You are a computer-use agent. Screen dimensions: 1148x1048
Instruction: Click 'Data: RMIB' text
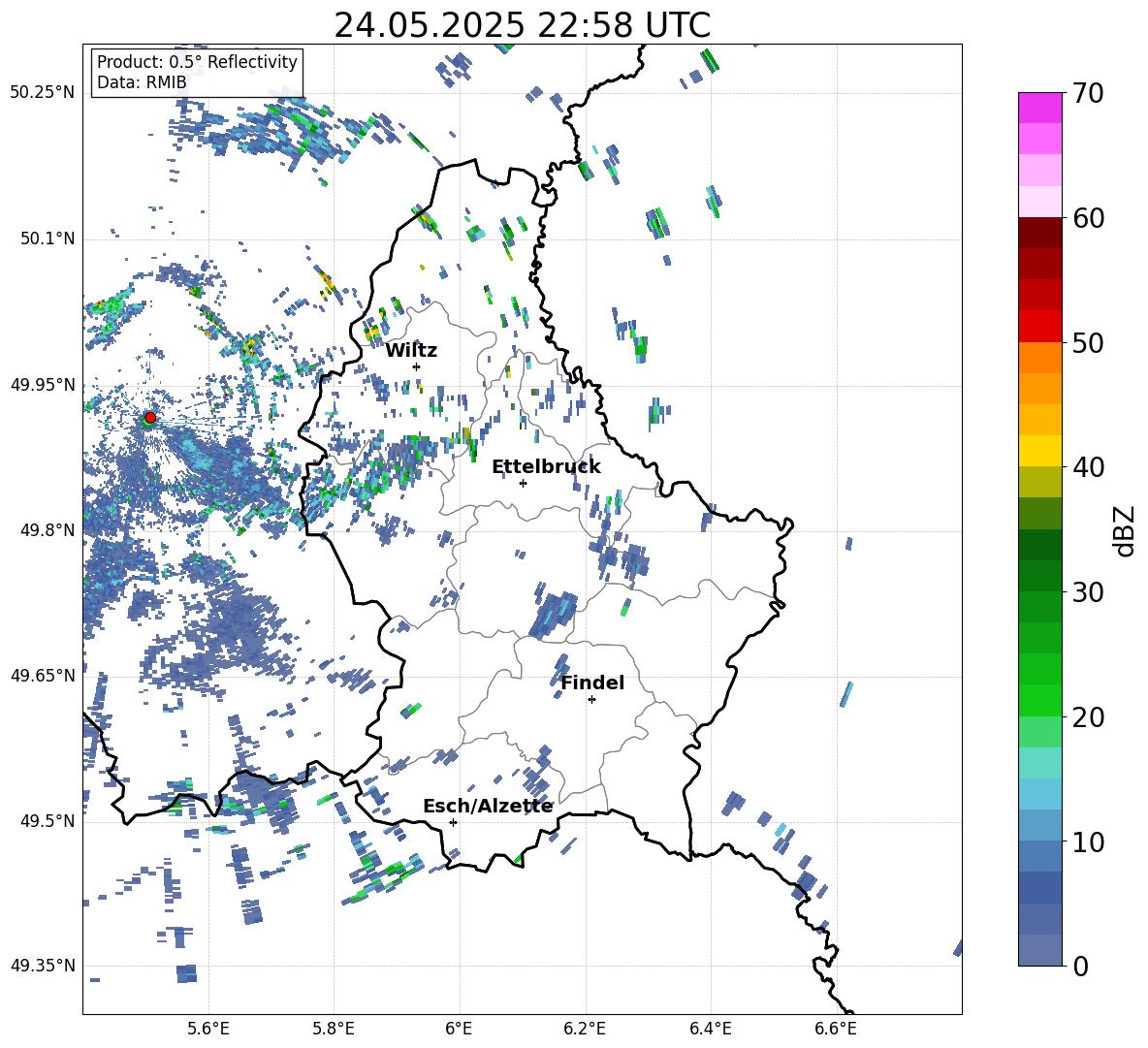[142, 82]
